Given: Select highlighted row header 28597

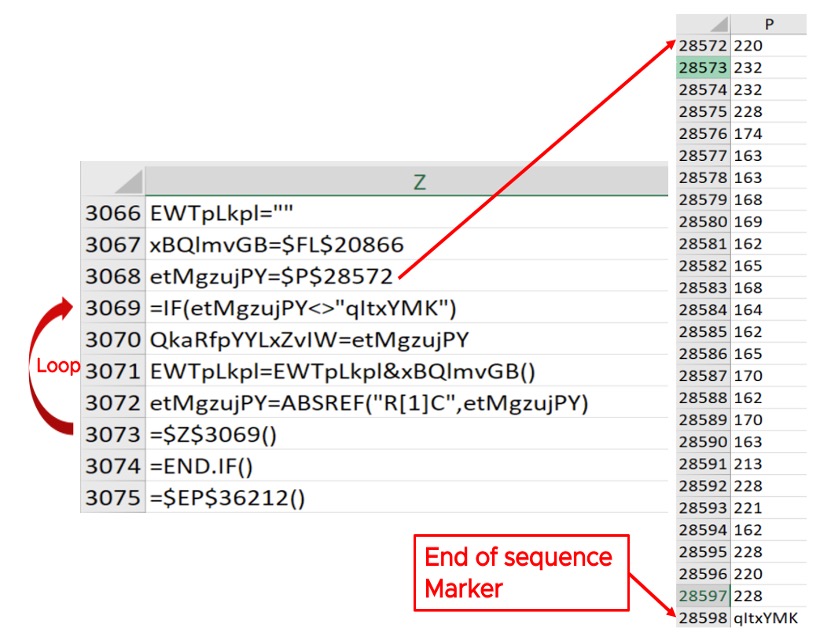Looking at the screenshot, I should point(703,596).
